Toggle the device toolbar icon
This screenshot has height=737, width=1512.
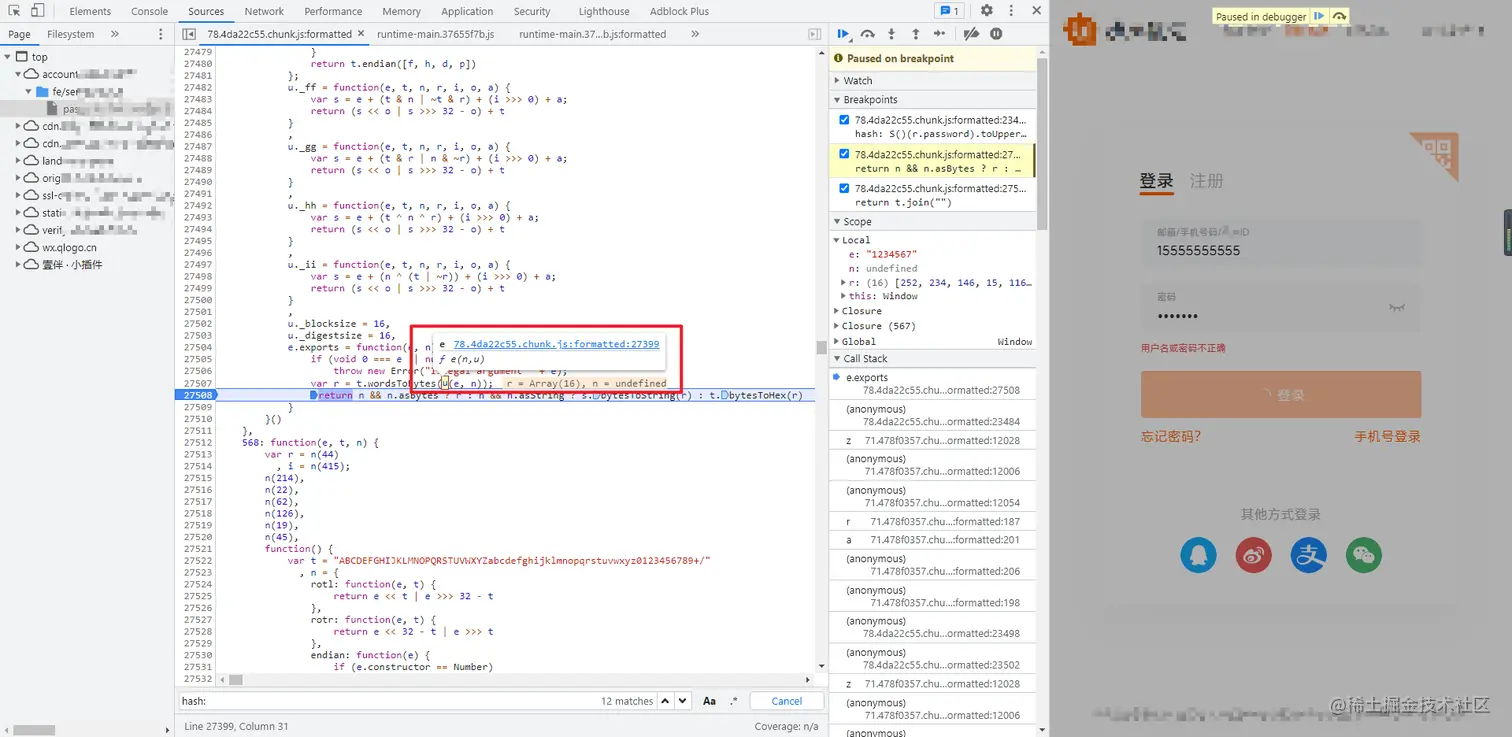click(37, 11)
